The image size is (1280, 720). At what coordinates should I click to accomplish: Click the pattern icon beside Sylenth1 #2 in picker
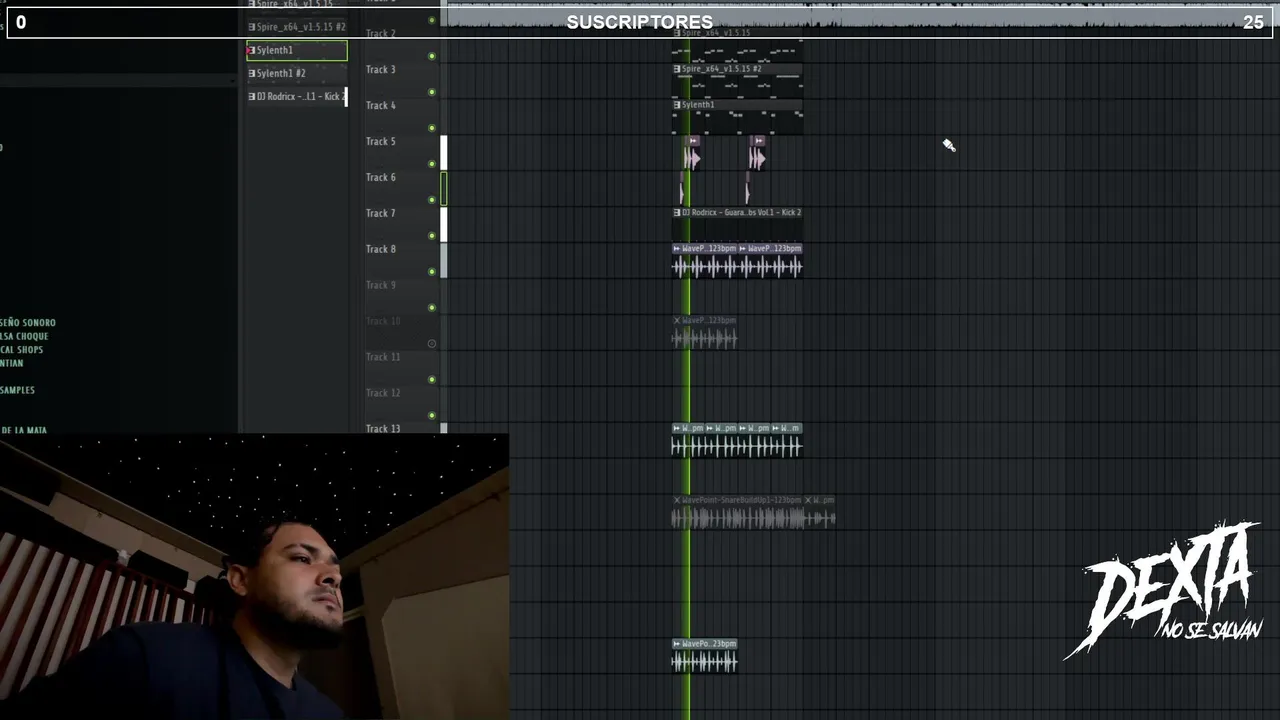coord(251,73)
